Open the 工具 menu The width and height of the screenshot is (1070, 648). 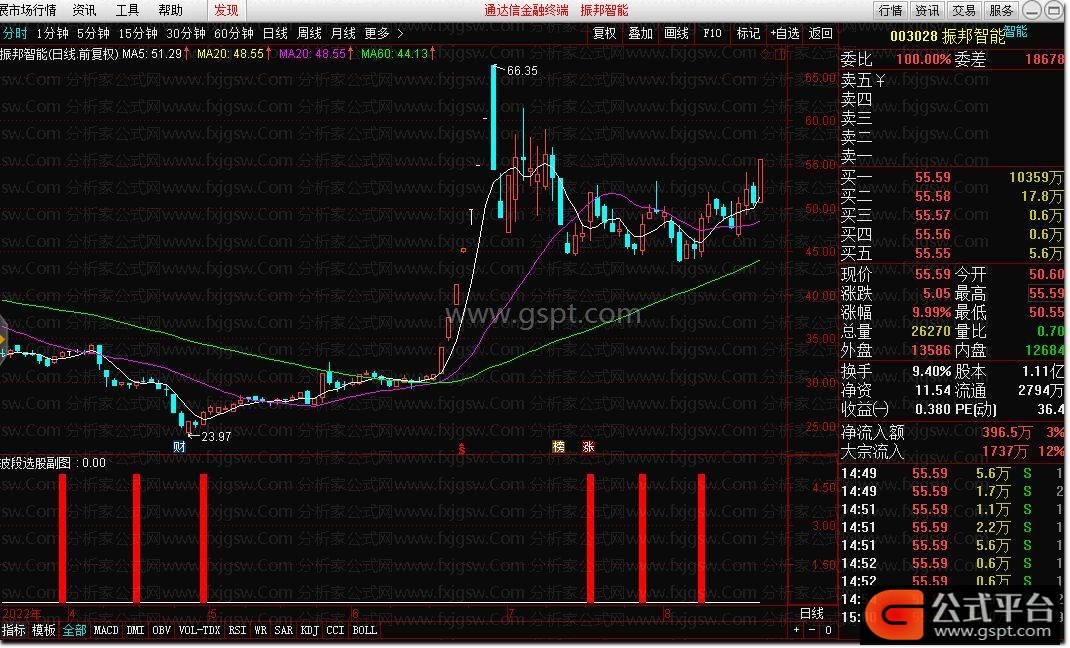(x=128, y=10)
